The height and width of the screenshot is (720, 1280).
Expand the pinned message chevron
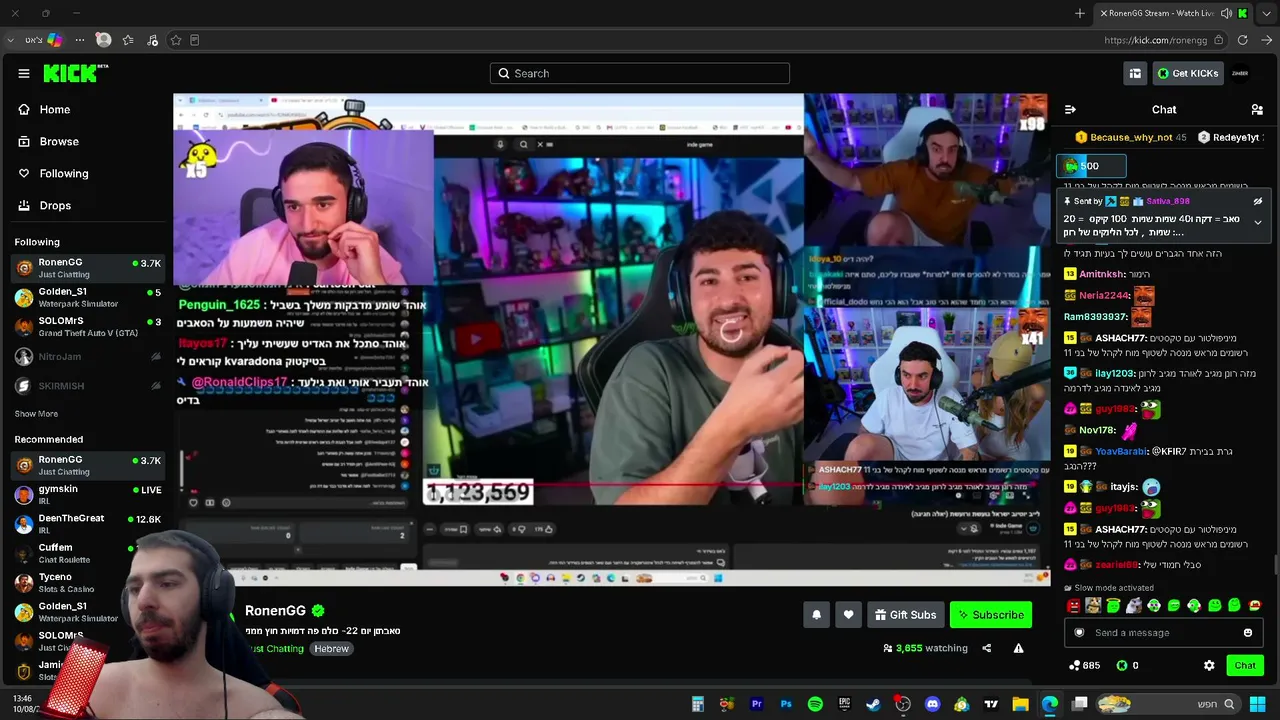click(1258, 222)
